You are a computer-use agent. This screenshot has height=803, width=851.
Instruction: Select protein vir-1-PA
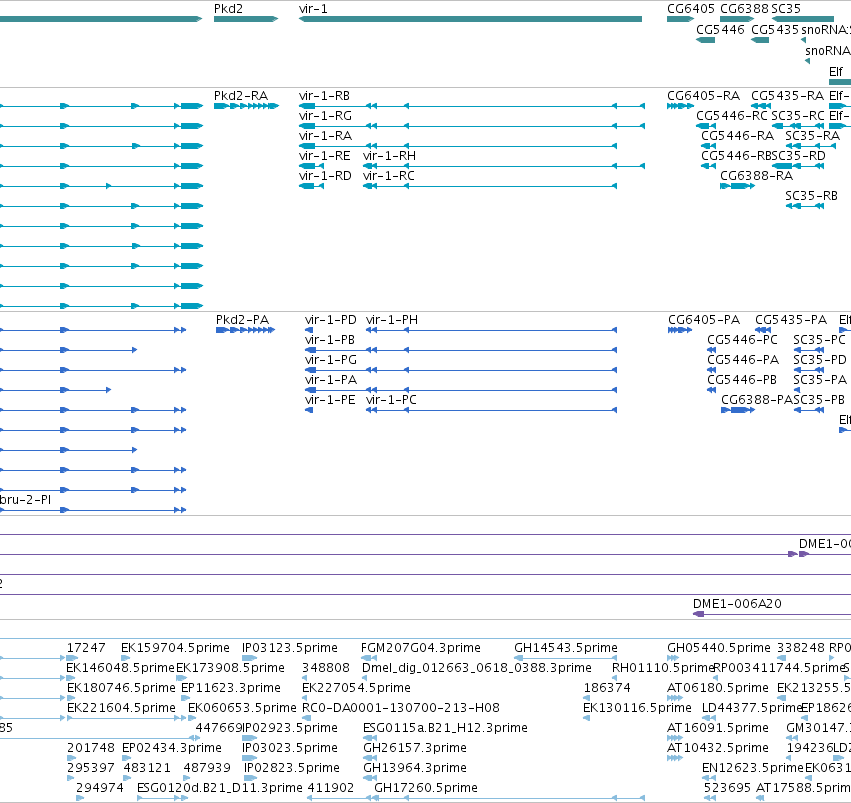[331, 380]
